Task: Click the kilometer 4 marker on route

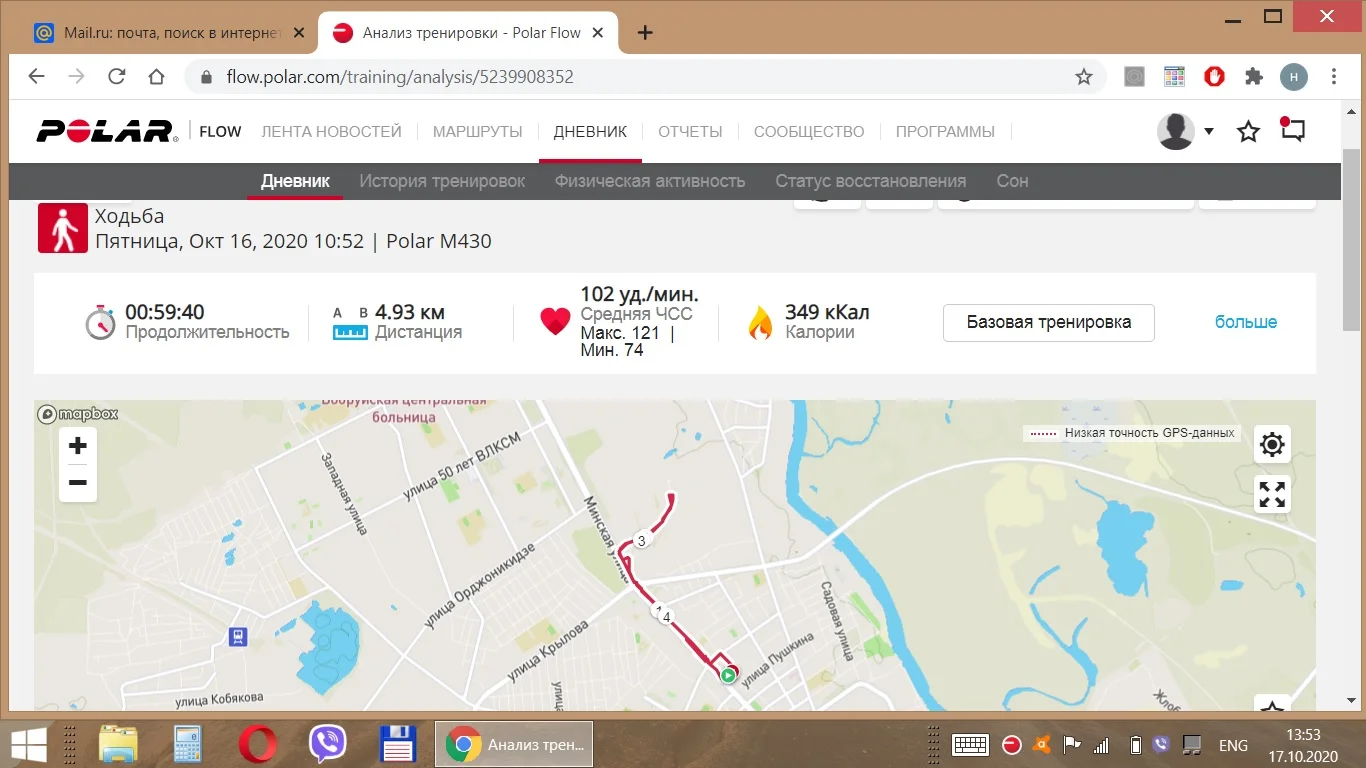Action: pyautogui.click(x=666, y=617)
